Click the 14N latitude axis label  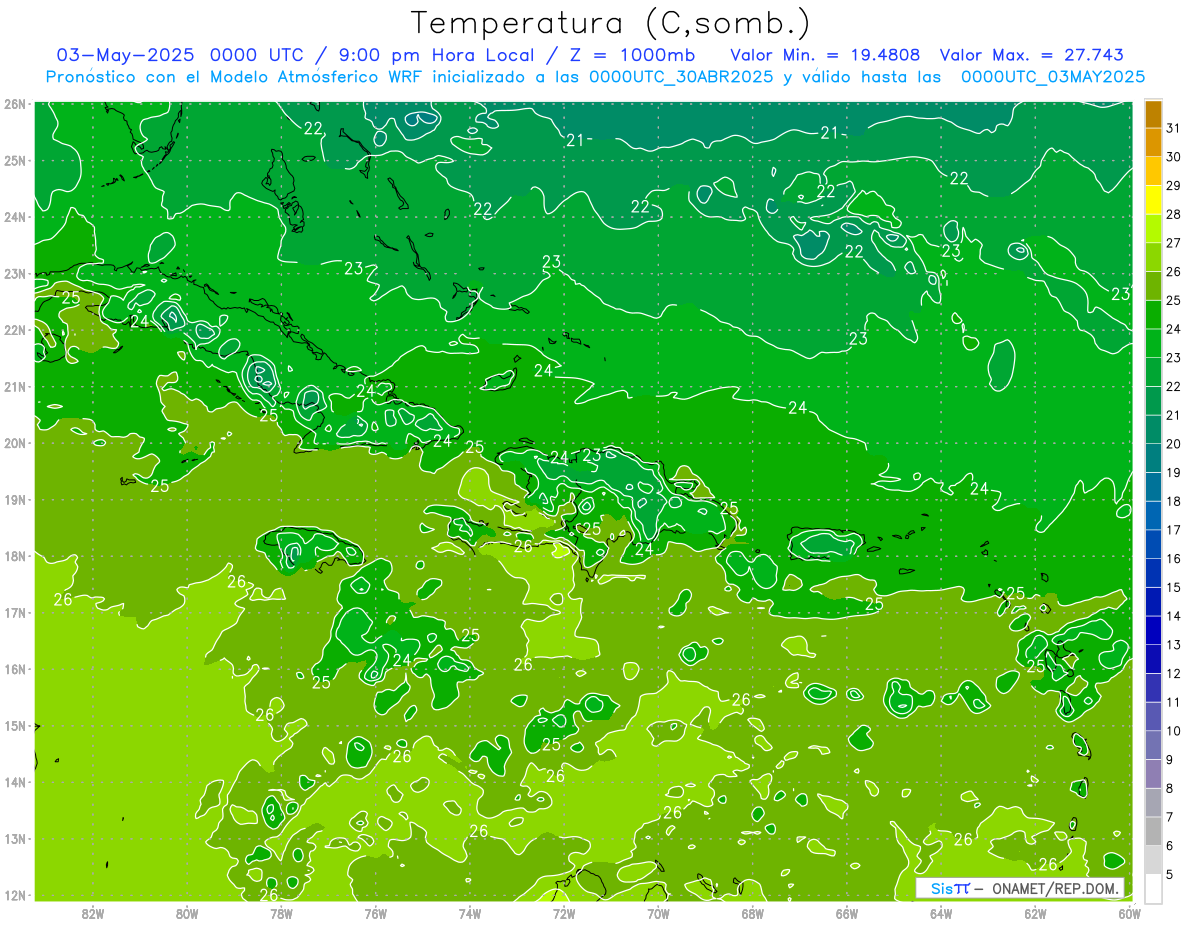pyautogui.click(x=15, y=782)
